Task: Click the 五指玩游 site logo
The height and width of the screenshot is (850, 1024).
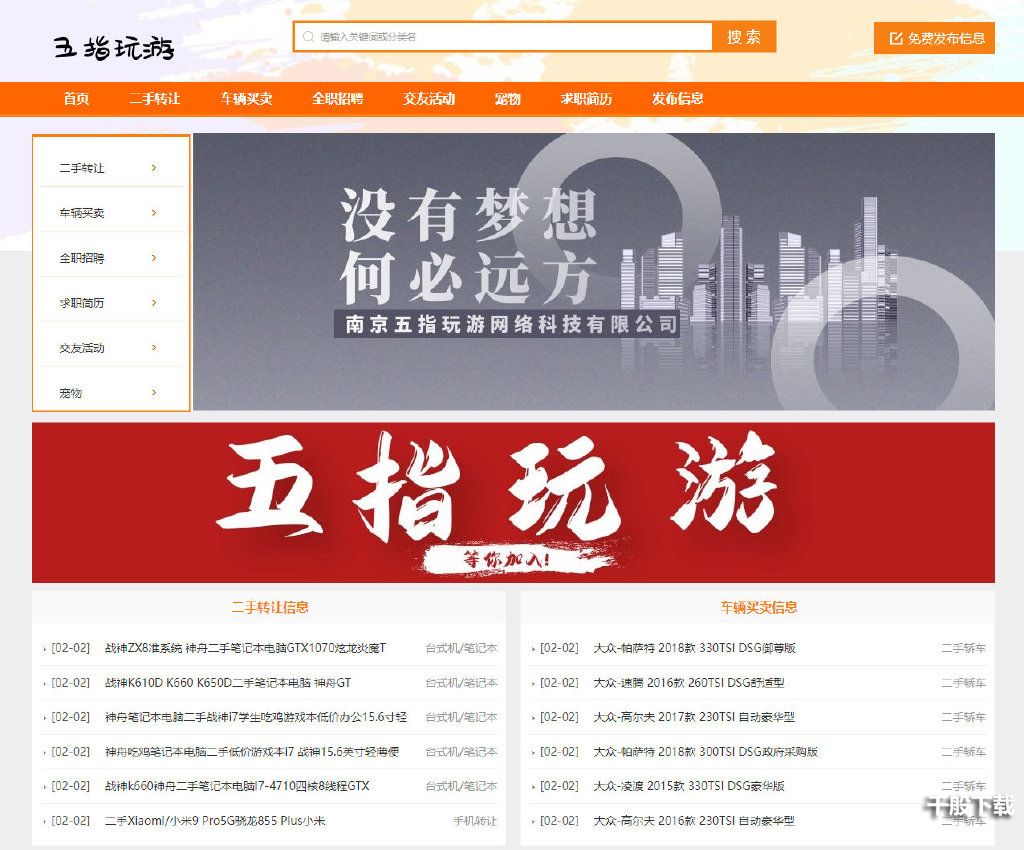Action: (113, 45)
